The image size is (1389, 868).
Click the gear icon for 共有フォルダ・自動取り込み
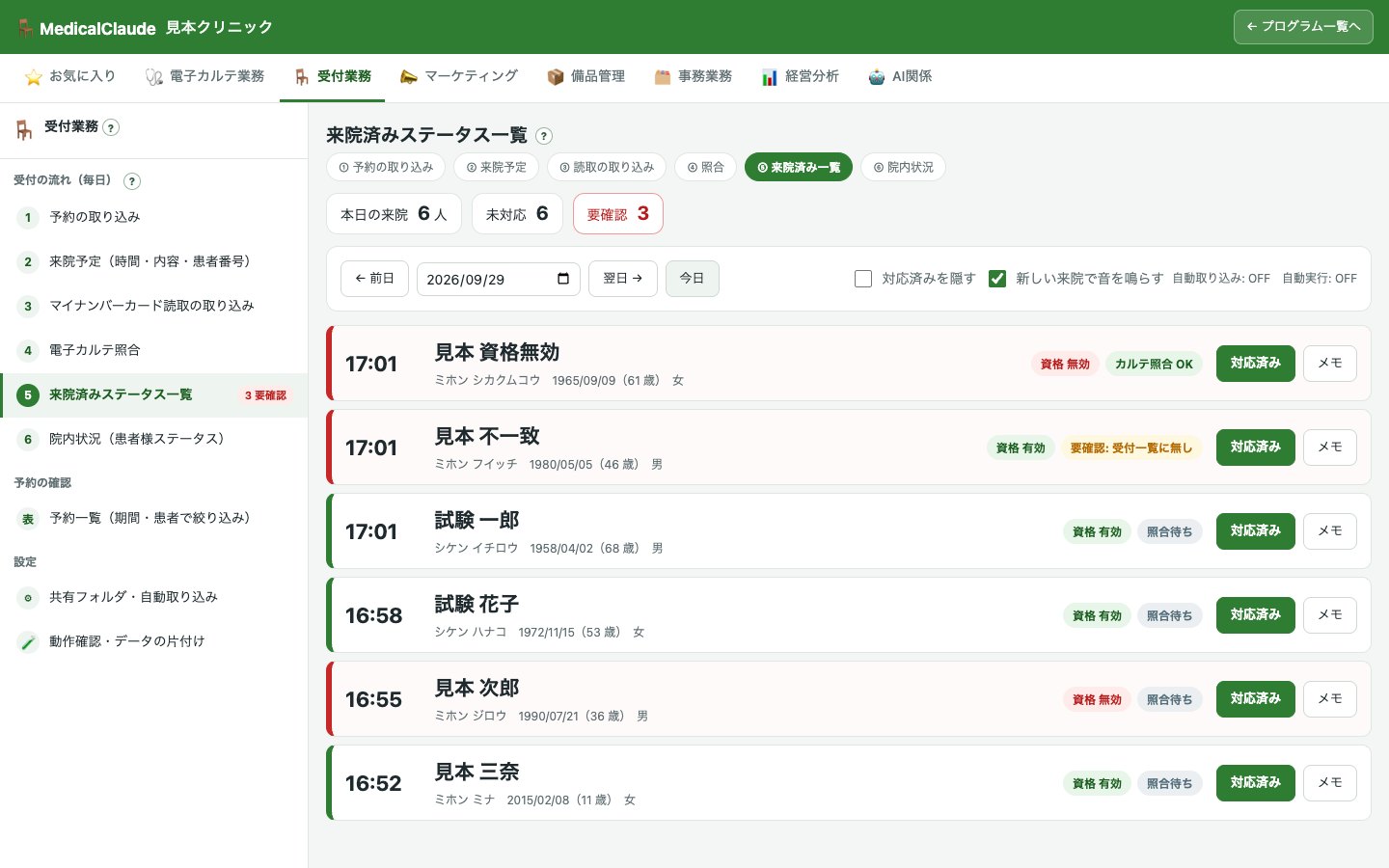click(28, 598)
